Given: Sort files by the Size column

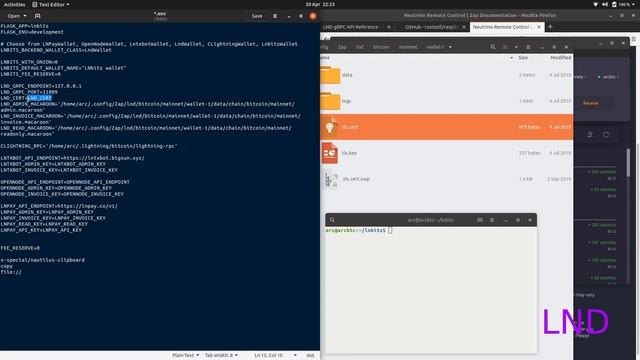Looking at the screenshot, I should [523, 58].
